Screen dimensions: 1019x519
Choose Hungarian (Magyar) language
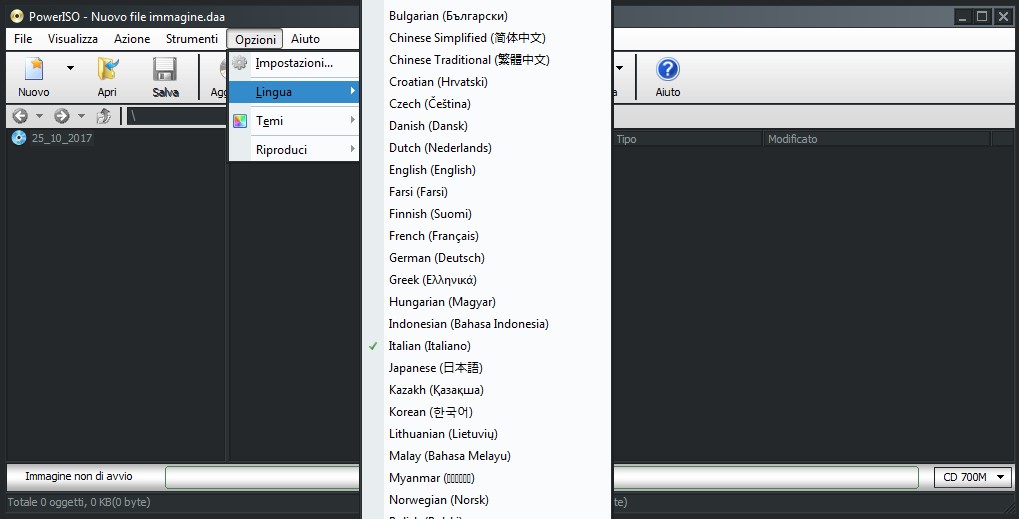(487, 302)
